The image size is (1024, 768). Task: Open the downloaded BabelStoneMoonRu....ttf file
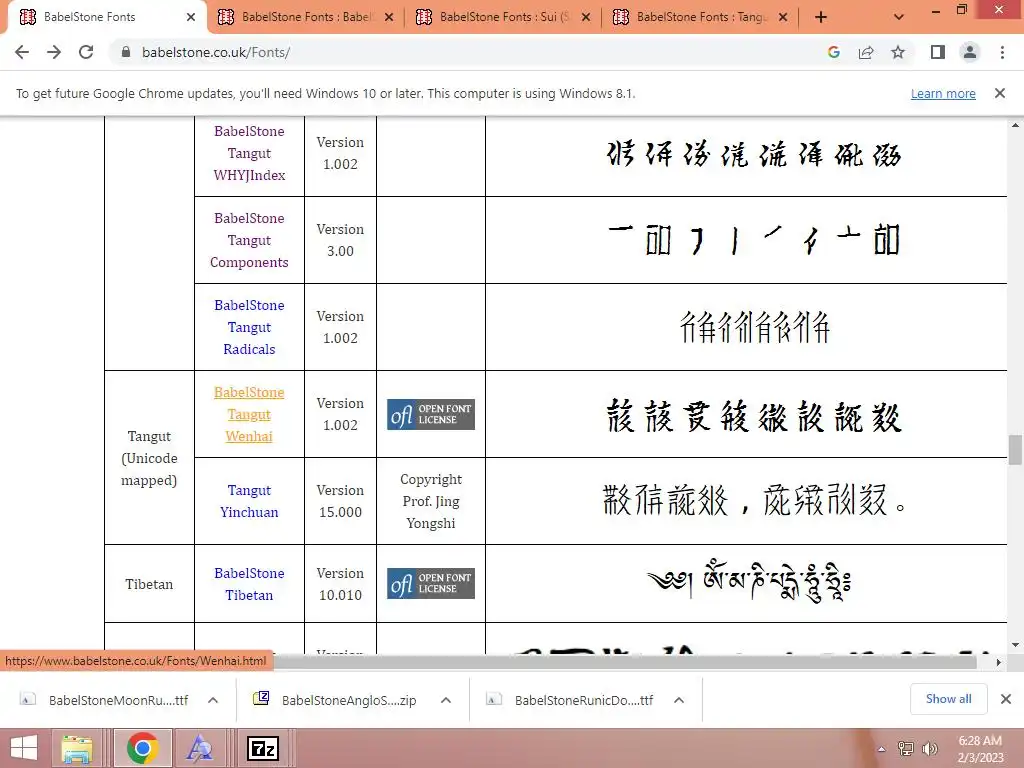104,700
